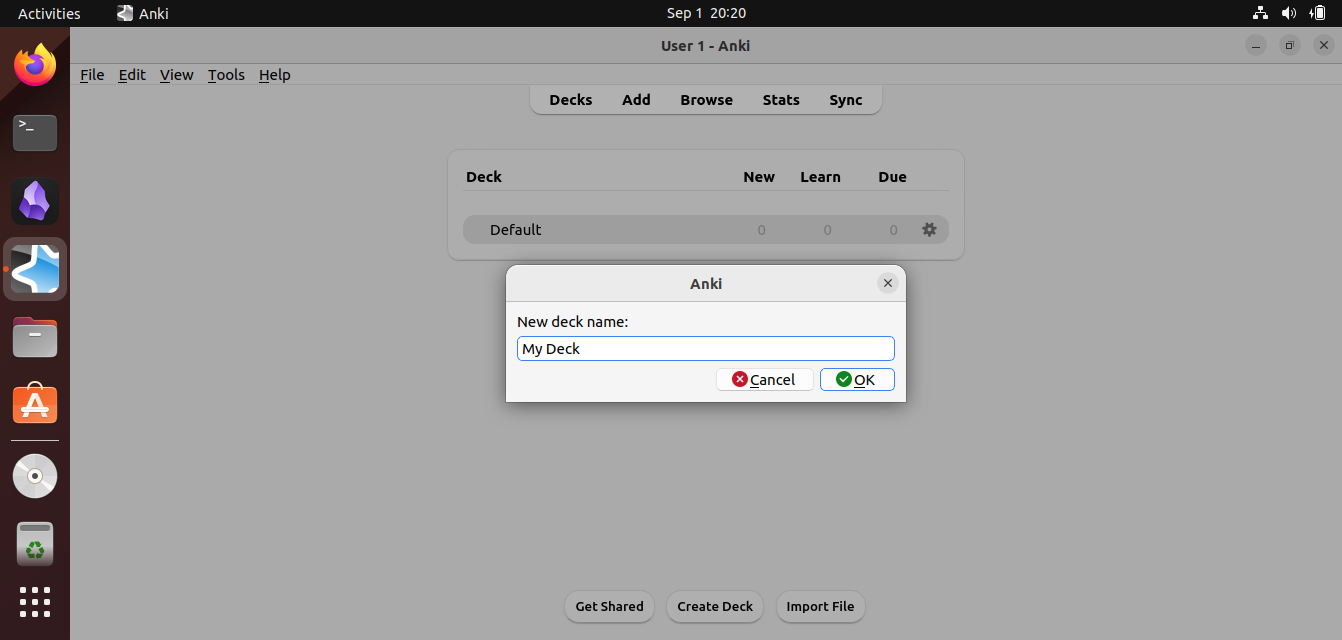Click the Get Shared button
Viewport: 1342px width, 640px height.
(609, 606)
